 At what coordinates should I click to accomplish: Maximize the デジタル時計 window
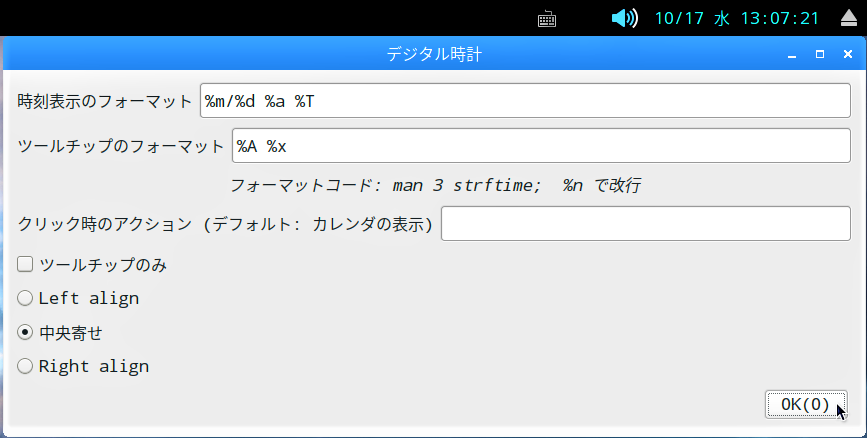click(820, 54)
